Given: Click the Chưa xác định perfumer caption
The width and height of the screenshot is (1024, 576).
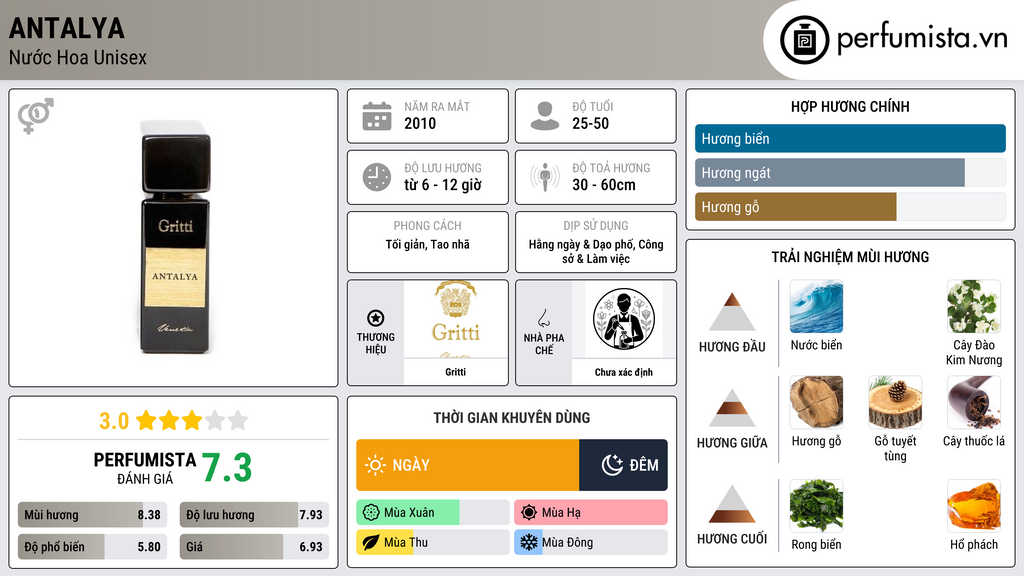Looking at the screenshot, I should 624,372.
